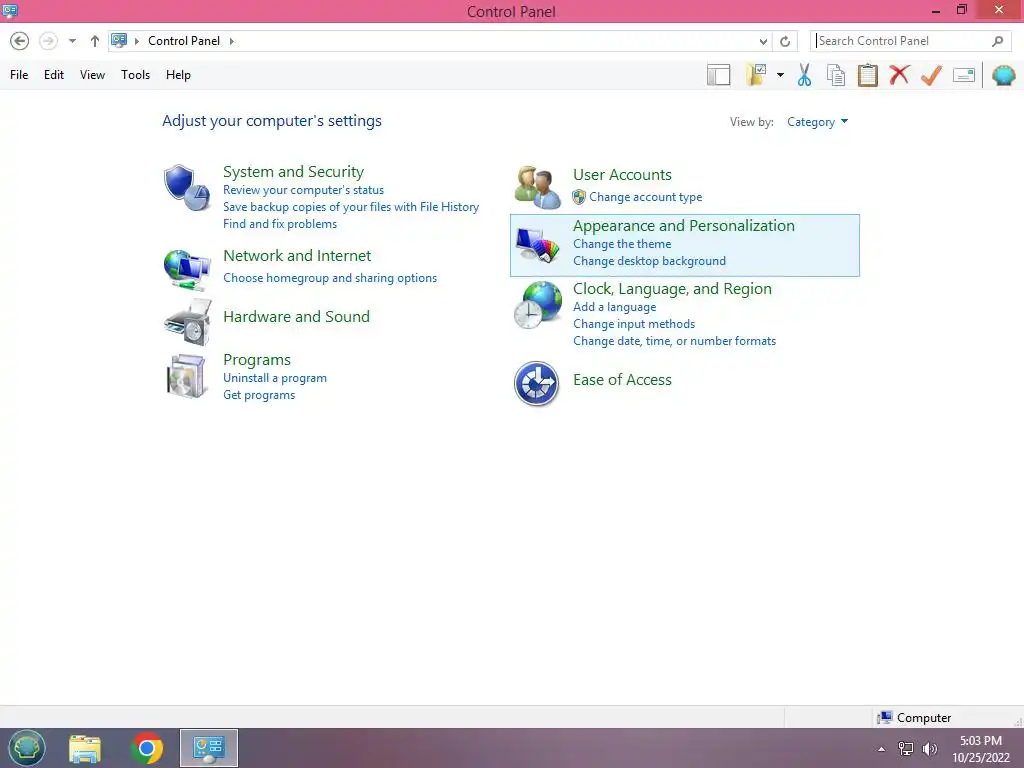Screen dimensions: 1024x768
Task: Click the Hardware and Sound printer icon
Action: pos(188,322)
